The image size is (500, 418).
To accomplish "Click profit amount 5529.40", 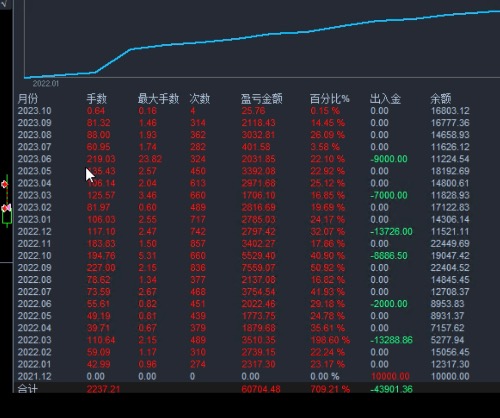I will (258, 256).
